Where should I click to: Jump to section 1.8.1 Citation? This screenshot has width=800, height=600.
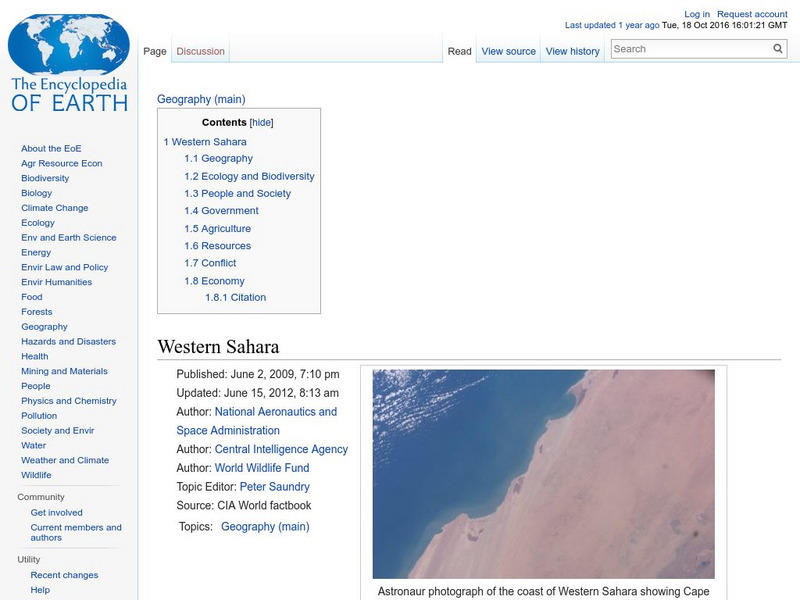click(x=237, y=297)
